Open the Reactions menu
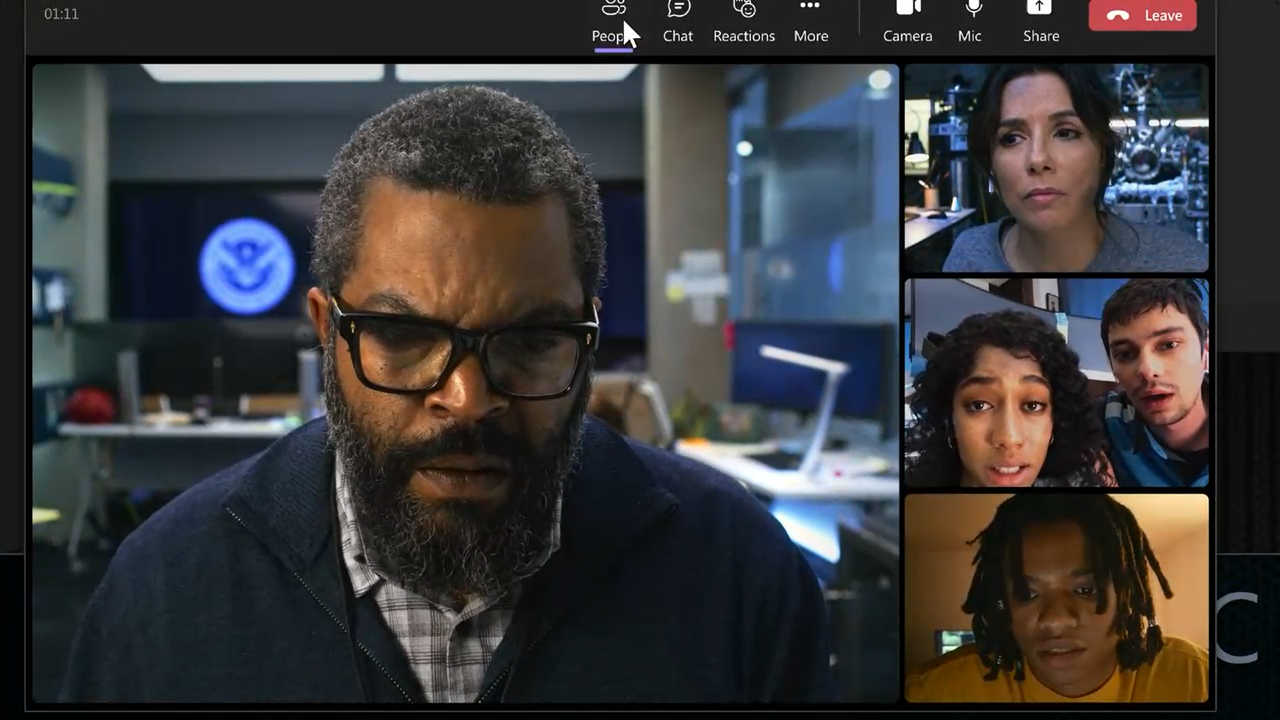This screenshot has width=1280, height=720. click(744, 22)
